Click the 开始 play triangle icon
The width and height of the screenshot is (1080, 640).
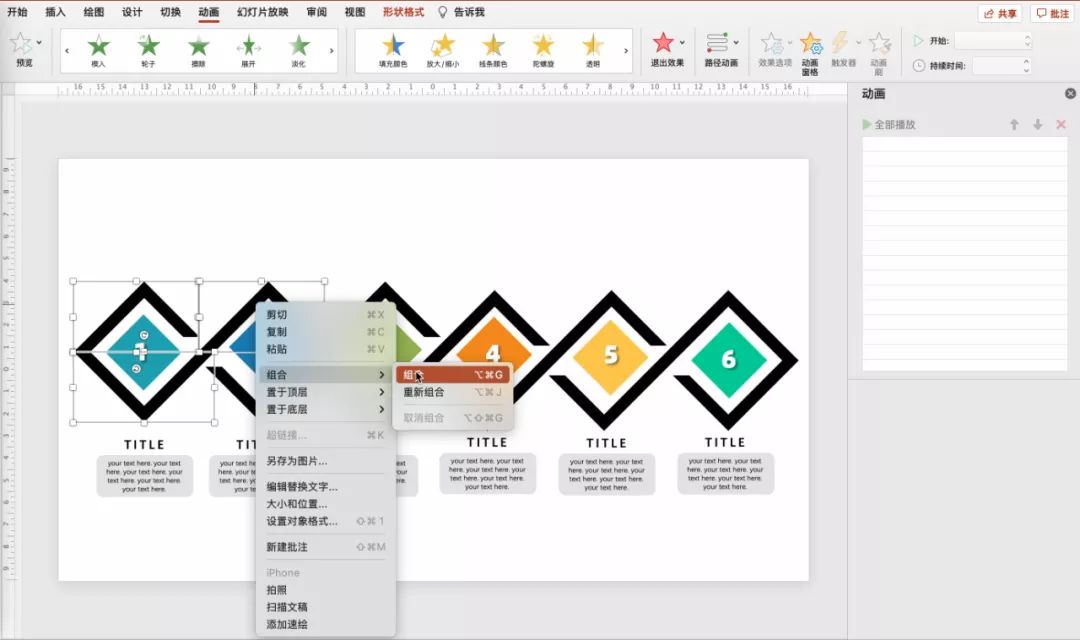tap(918, 41)
